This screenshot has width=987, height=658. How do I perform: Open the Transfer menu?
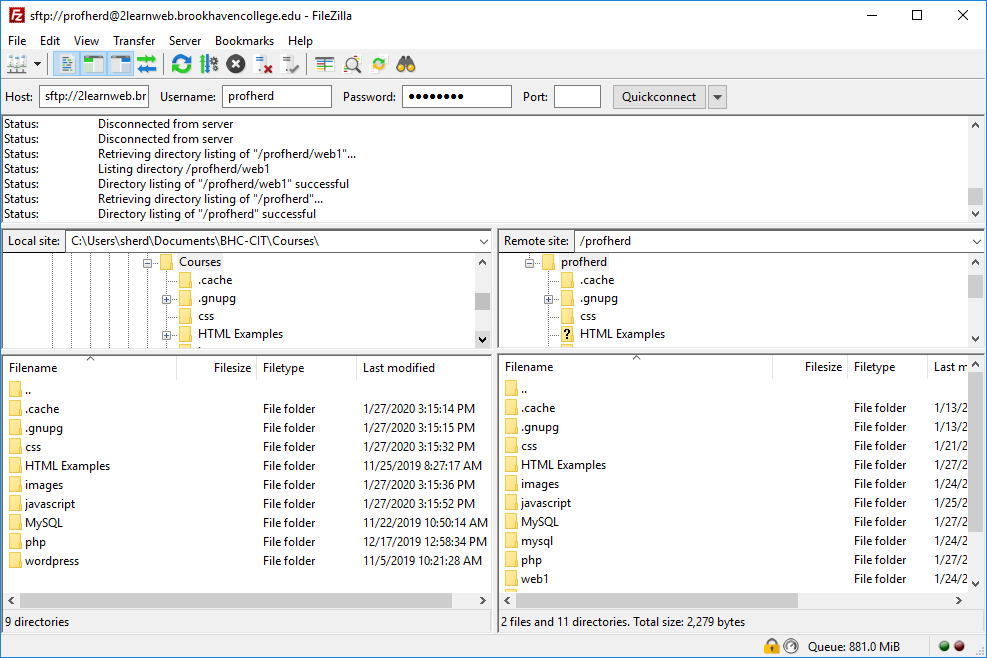(x=134, y=41)
